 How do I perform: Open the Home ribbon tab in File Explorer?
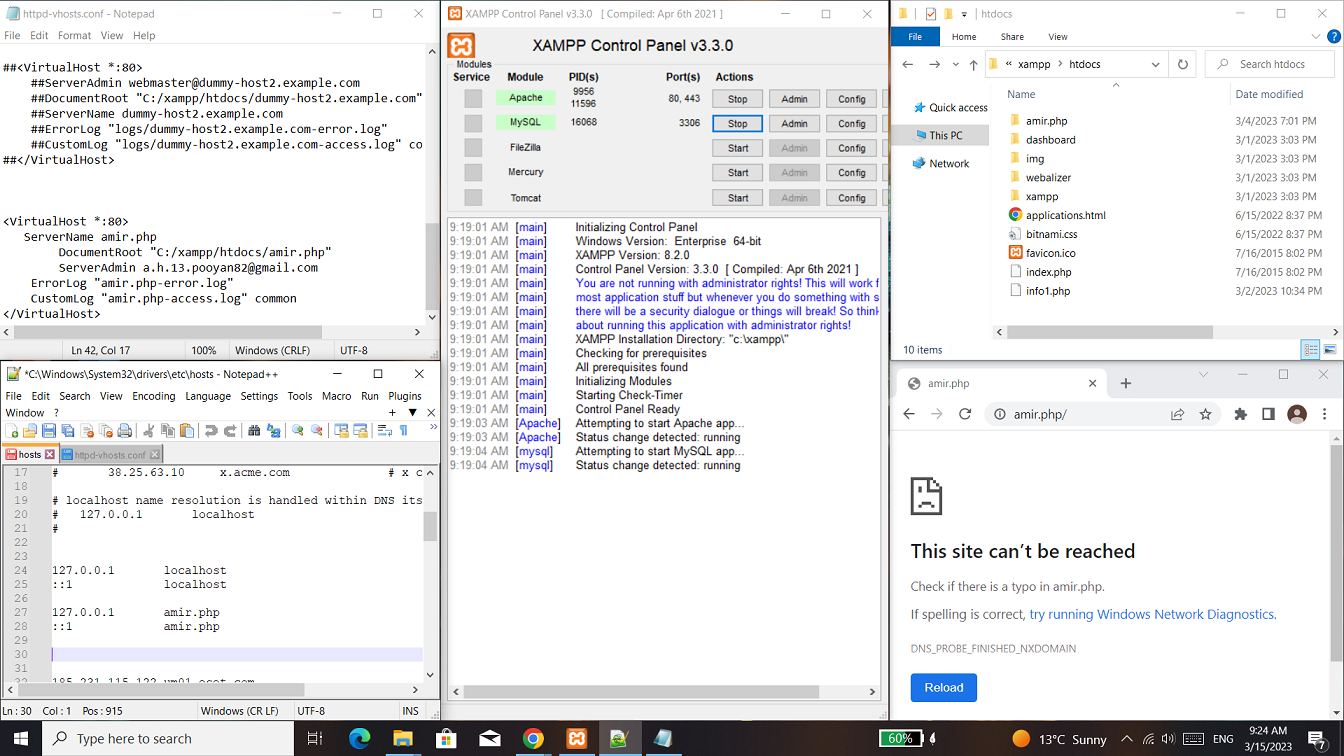tap(964, 37)
